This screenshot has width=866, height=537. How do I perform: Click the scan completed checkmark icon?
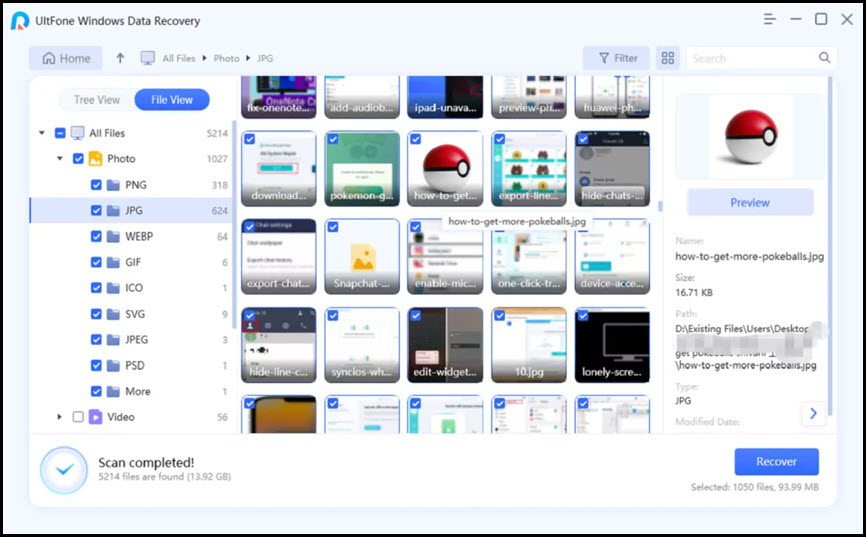(64, 470)
